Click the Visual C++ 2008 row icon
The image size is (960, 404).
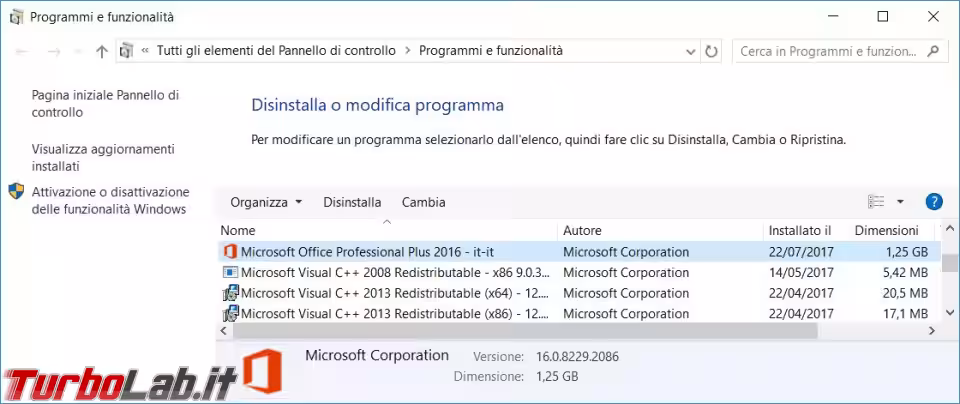(230, 272)
